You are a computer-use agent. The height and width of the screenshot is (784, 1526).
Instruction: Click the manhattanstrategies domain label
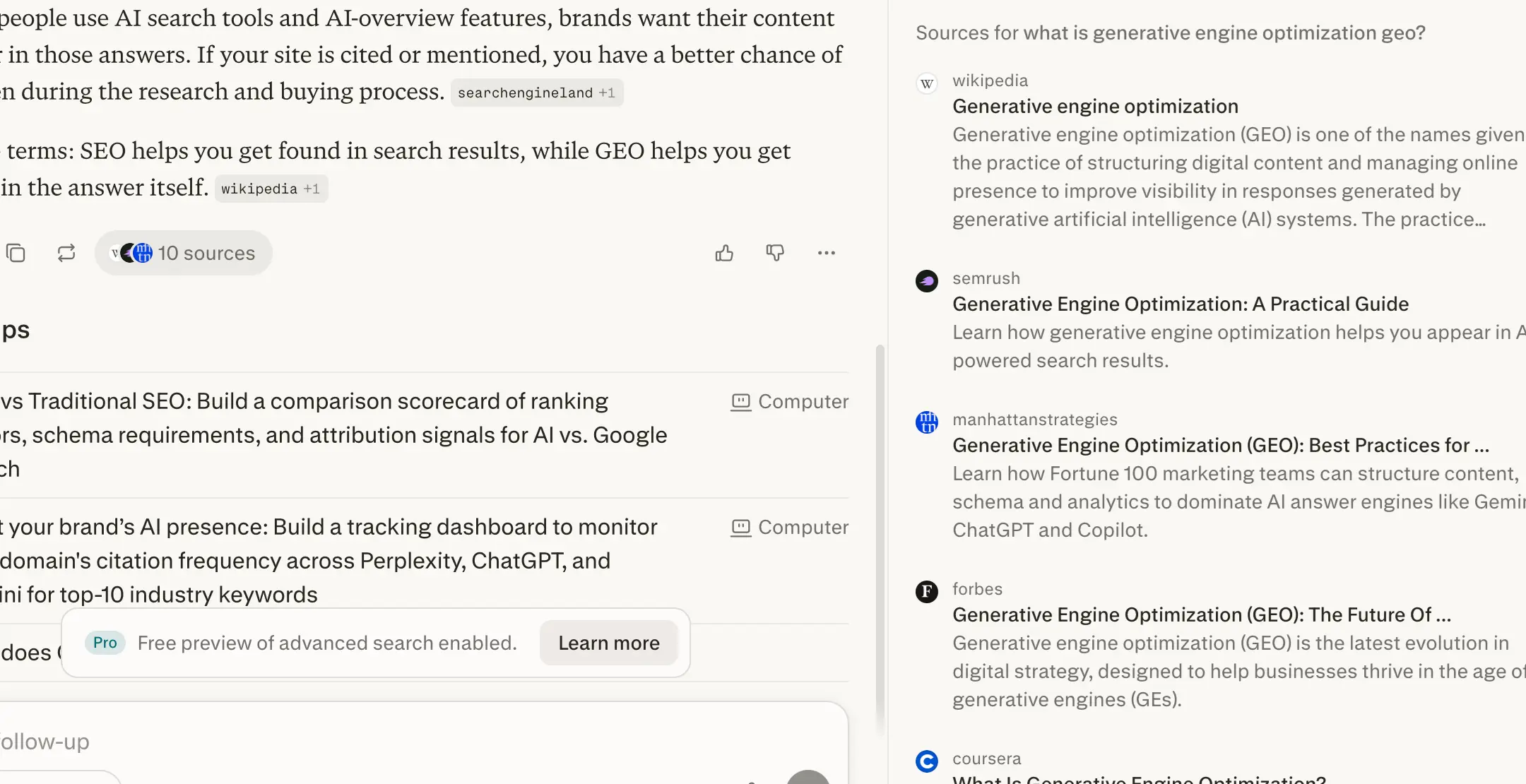coord(1035,420)
